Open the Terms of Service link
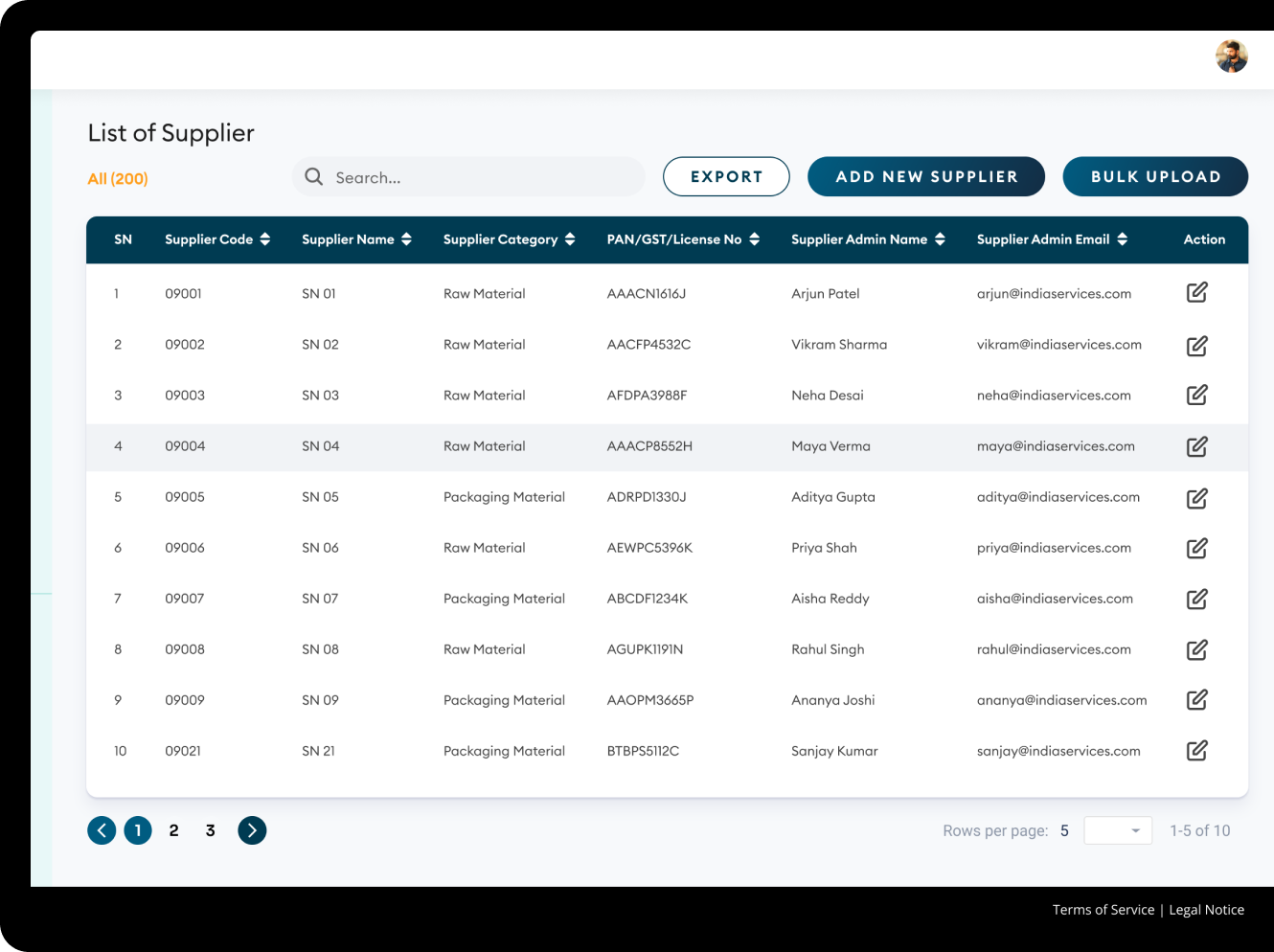The image size is (1274, 952). 1103,909
